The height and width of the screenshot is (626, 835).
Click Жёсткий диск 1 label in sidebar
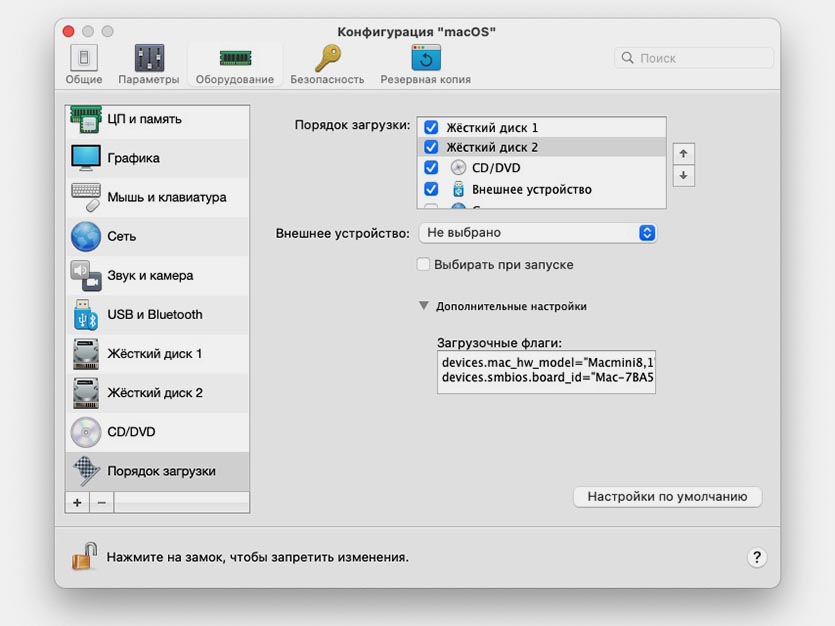(154, 353)
